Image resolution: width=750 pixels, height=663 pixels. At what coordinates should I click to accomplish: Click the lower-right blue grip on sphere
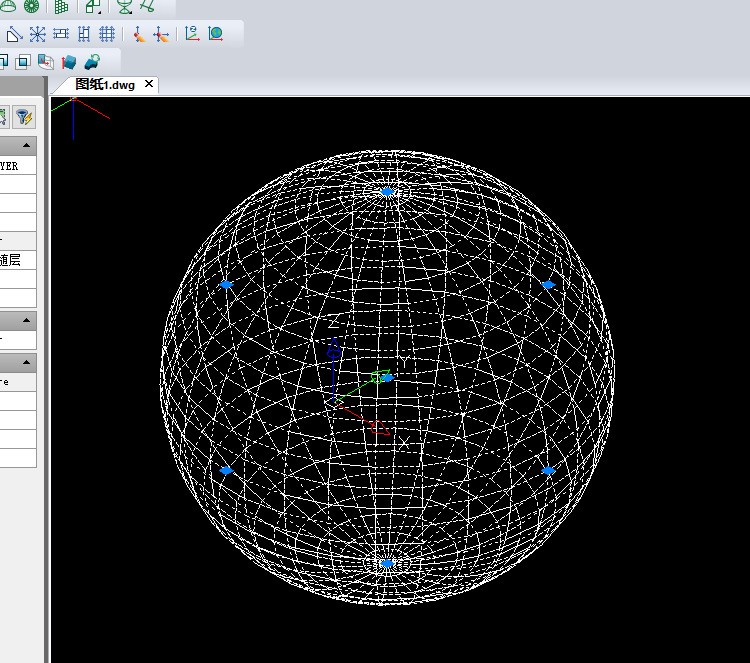(x=548, y=470)
